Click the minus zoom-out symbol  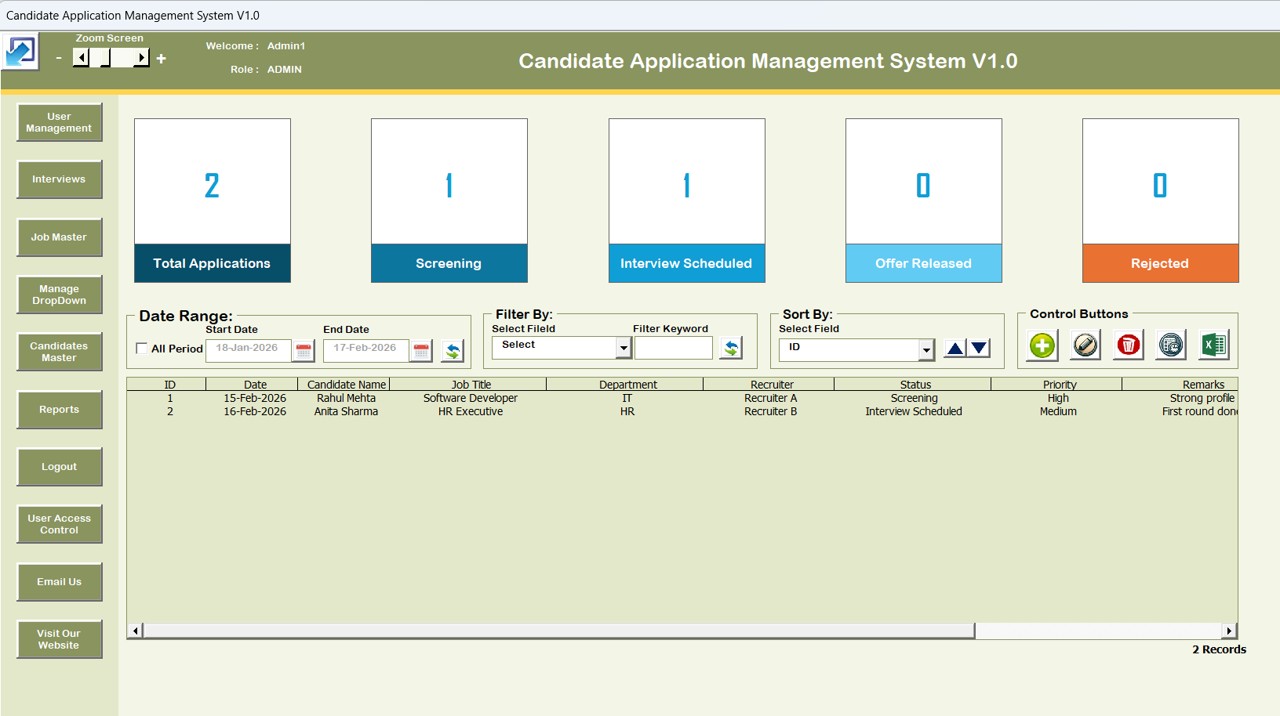(59, 59)
